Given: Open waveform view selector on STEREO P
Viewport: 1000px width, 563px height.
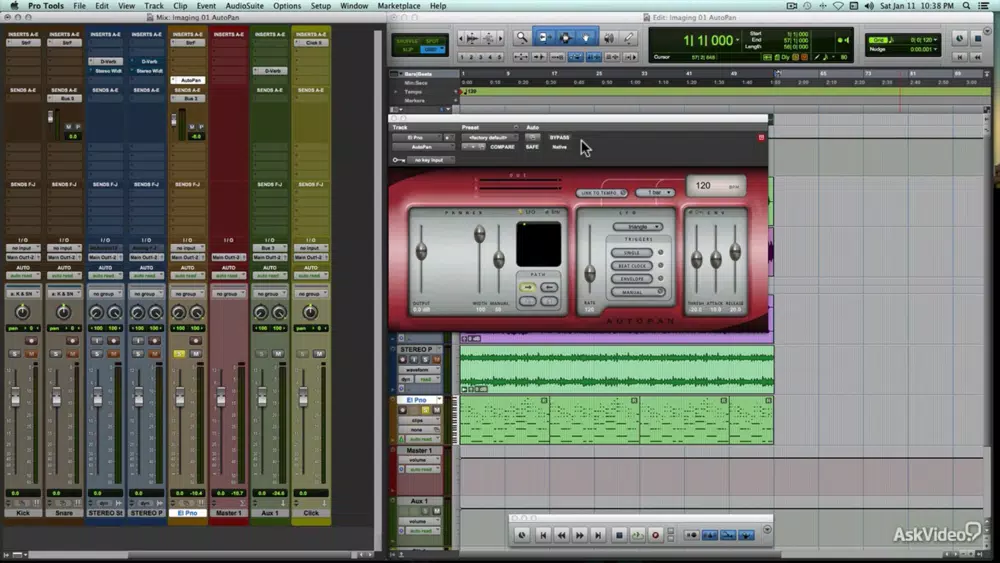Looking at the screenshot, I should [420, 370].
